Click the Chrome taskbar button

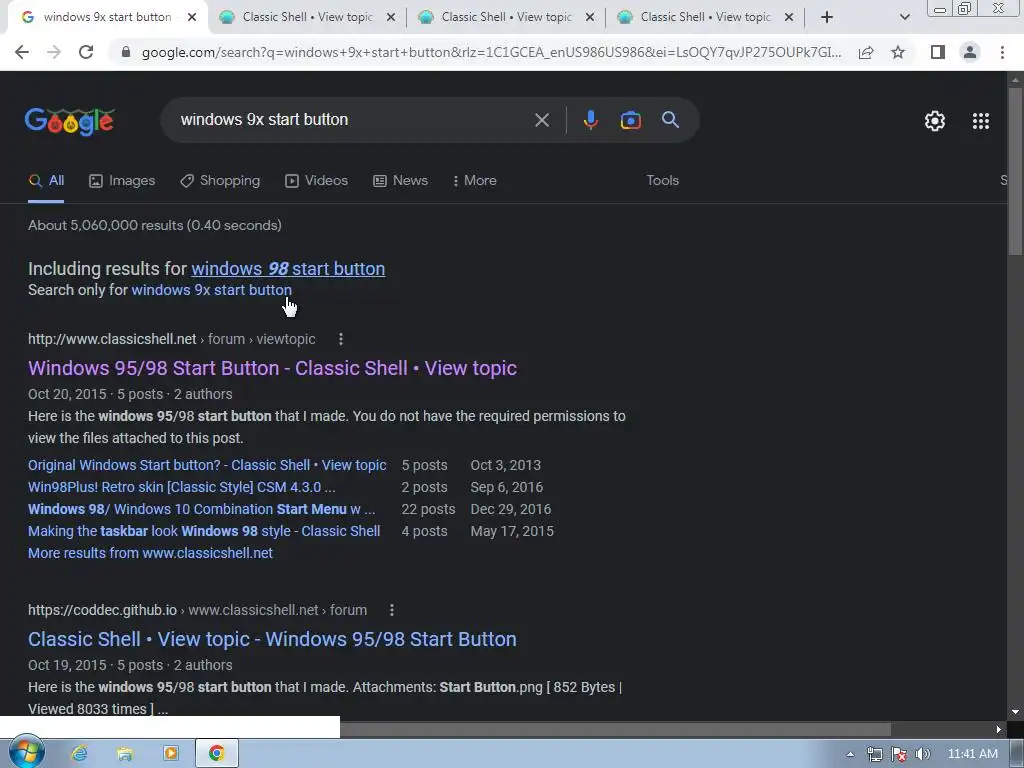216,754
